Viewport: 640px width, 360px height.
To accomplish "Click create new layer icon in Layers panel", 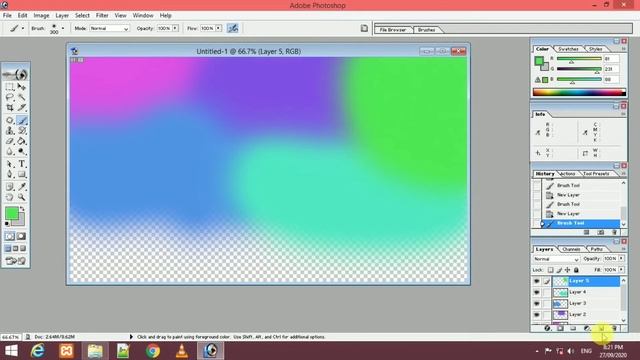I will 601,329.
